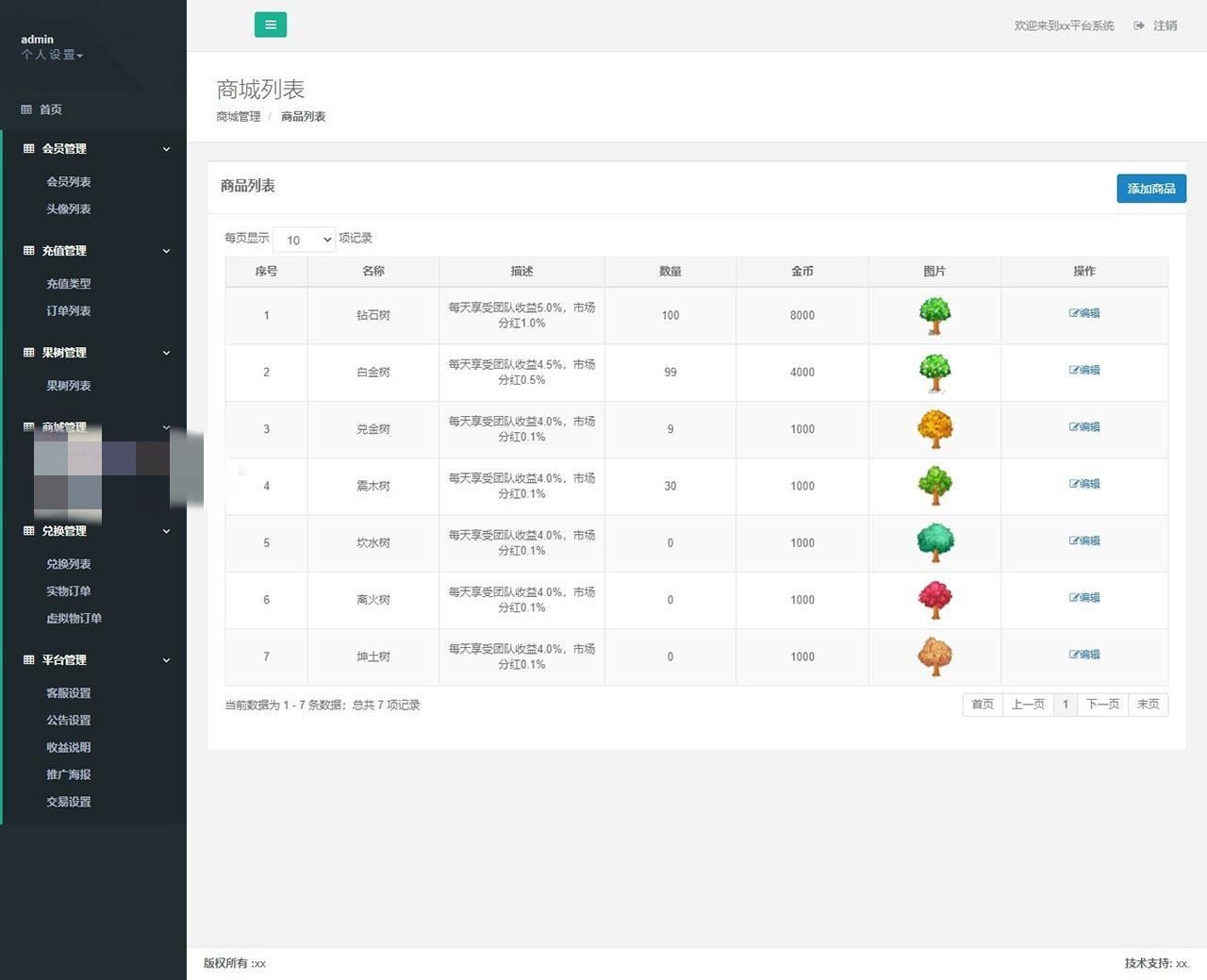Select 订单列表 from the sidebar menu
The image size is (1207, 980).
69,311
